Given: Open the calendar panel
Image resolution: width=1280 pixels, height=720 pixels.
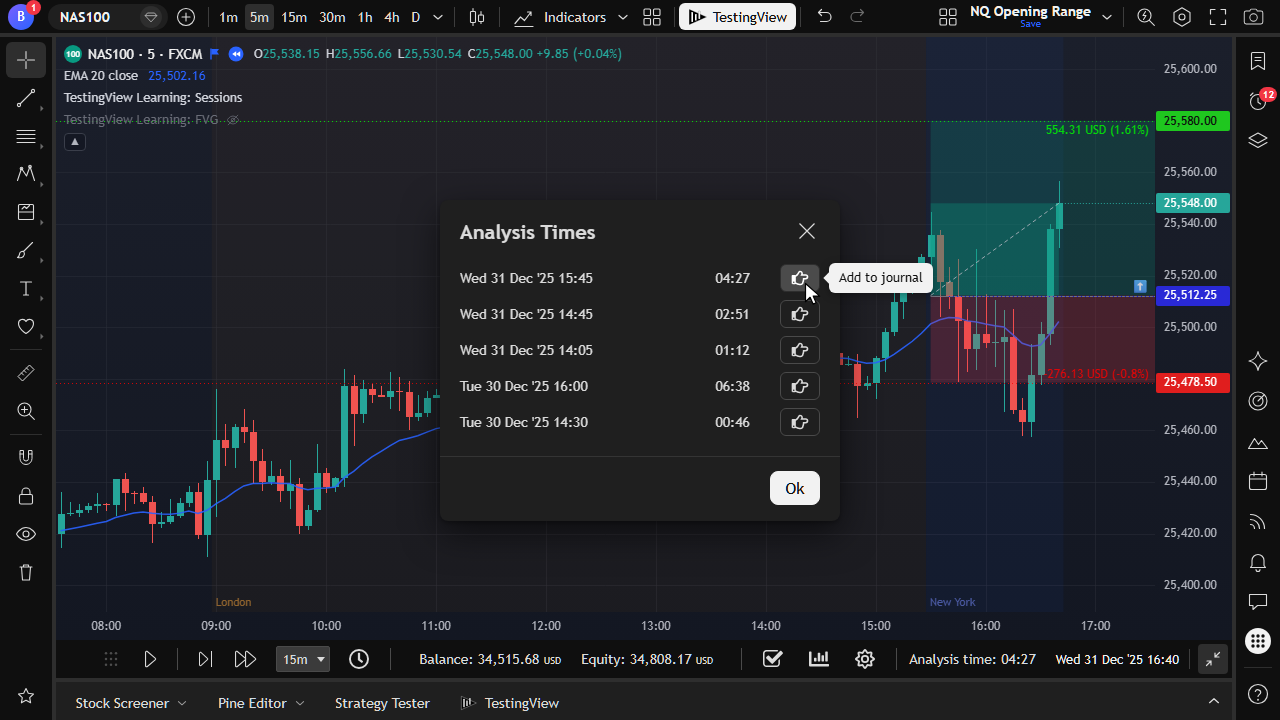Looking at the screenshot, I should [x=1258, y=481].
